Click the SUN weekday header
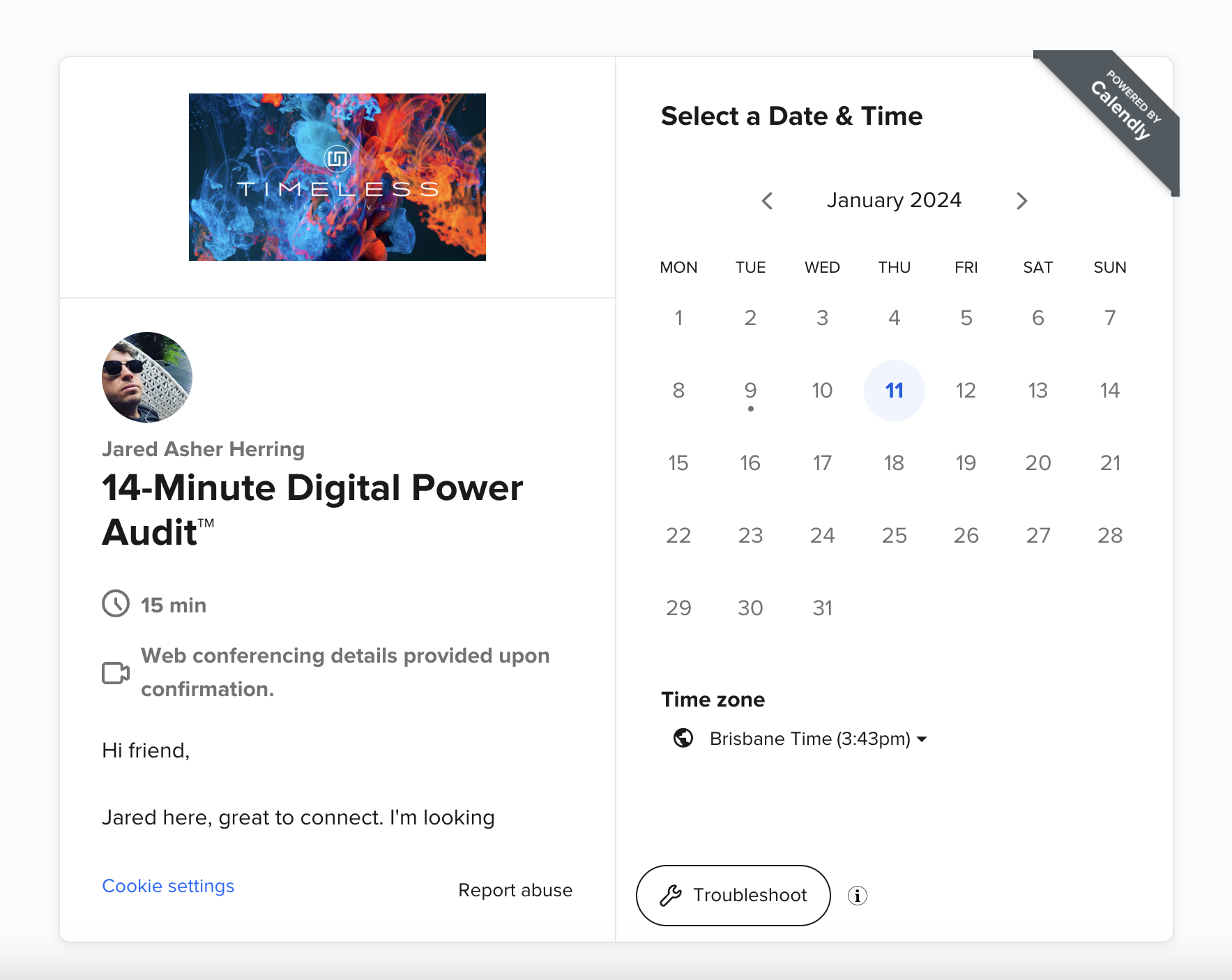Screen dimensions: 1232x980 pyautogui.click(x=1110, y=268)
